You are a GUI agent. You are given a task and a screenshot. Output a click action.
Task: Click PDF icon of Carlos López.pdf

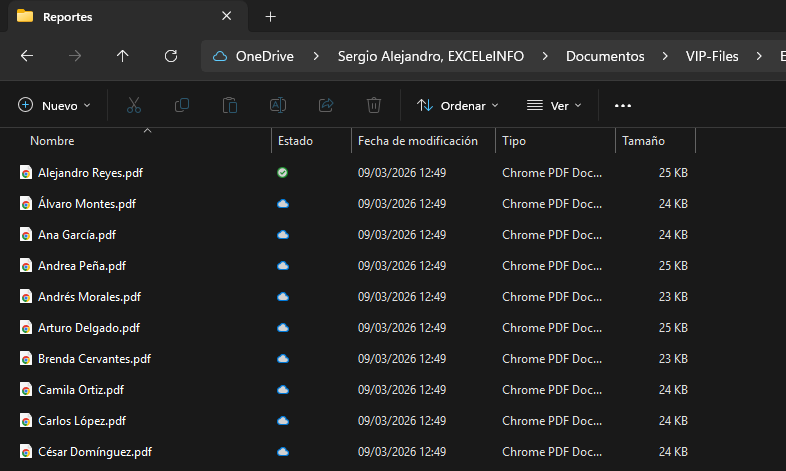click(x=26, y=420)
